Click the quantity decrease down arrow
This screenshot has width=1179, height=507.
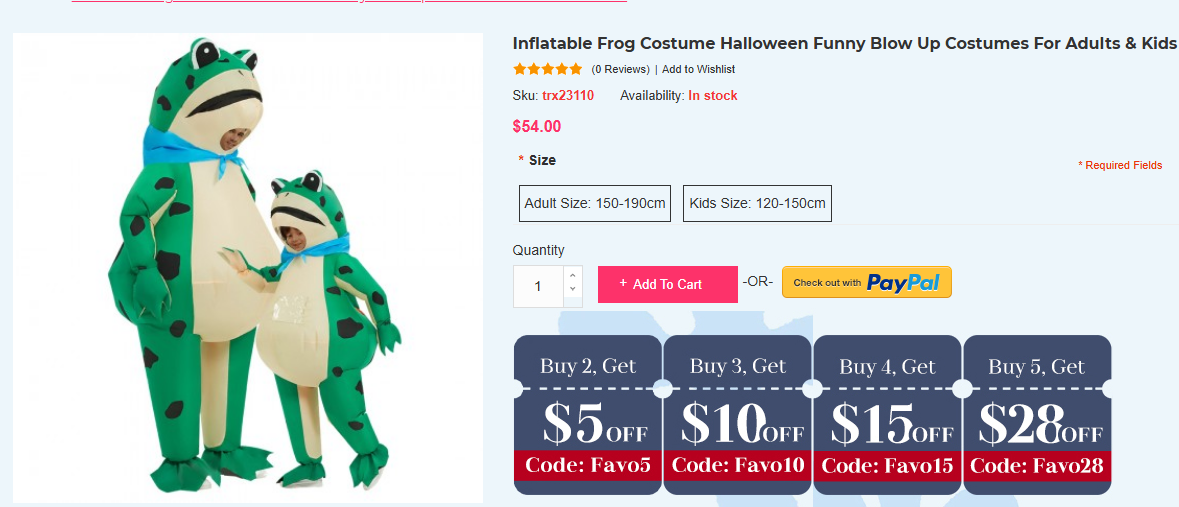tap(572, 290)
